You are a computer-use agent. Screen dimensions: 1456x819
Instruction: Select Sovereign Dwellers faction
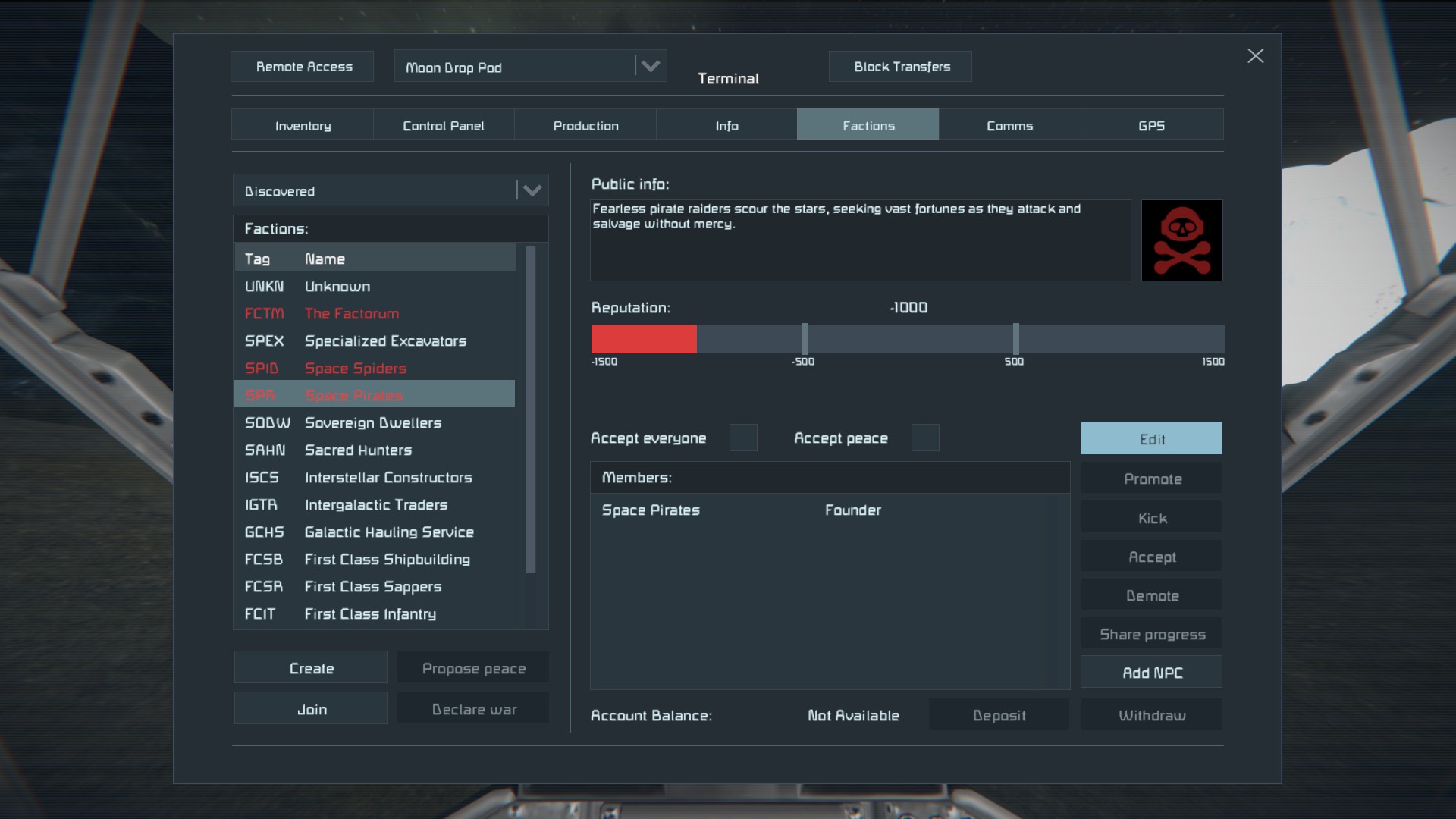tap(375, 422)
